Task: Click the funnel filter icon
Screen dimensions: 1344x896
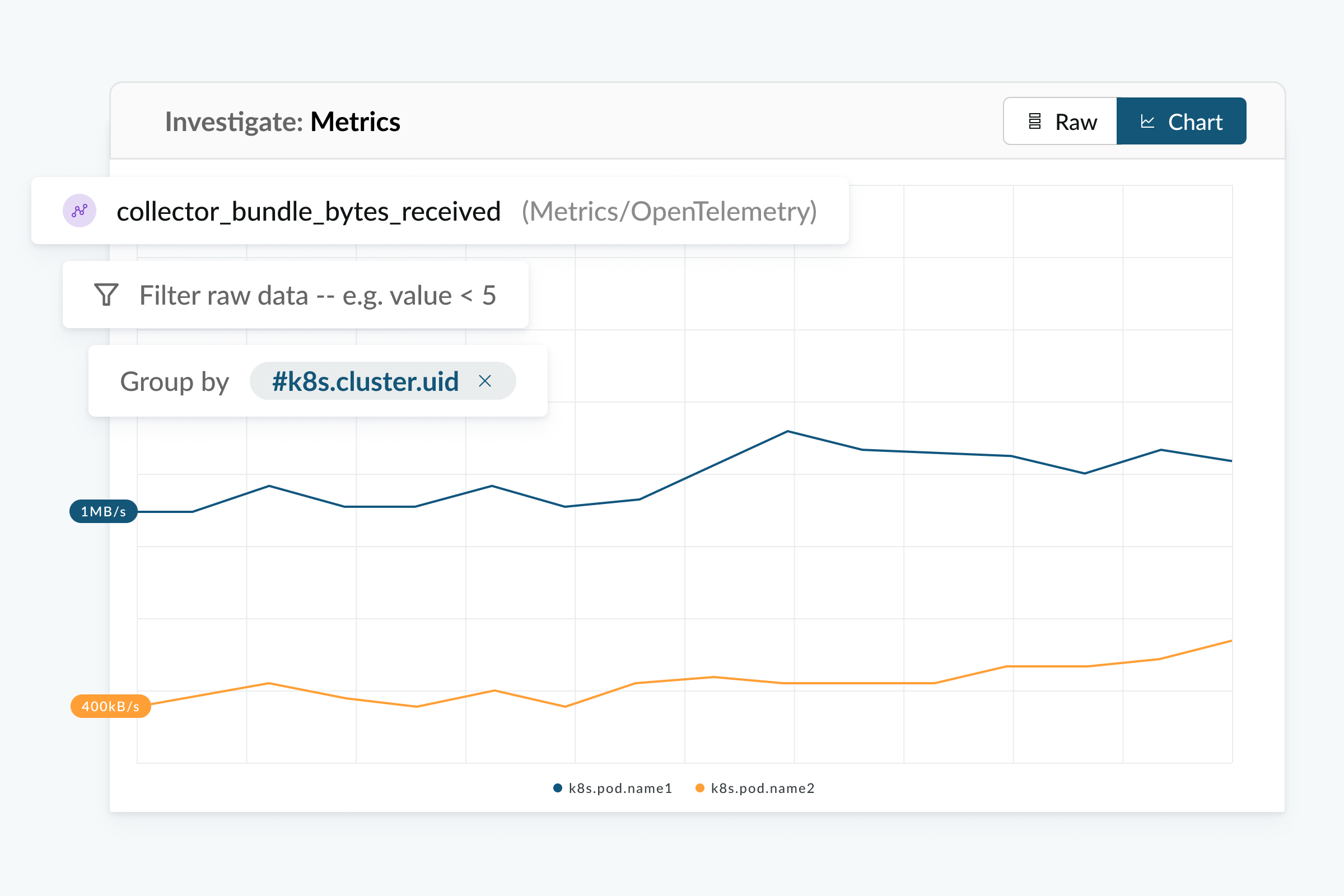Action: pos(106,295)
